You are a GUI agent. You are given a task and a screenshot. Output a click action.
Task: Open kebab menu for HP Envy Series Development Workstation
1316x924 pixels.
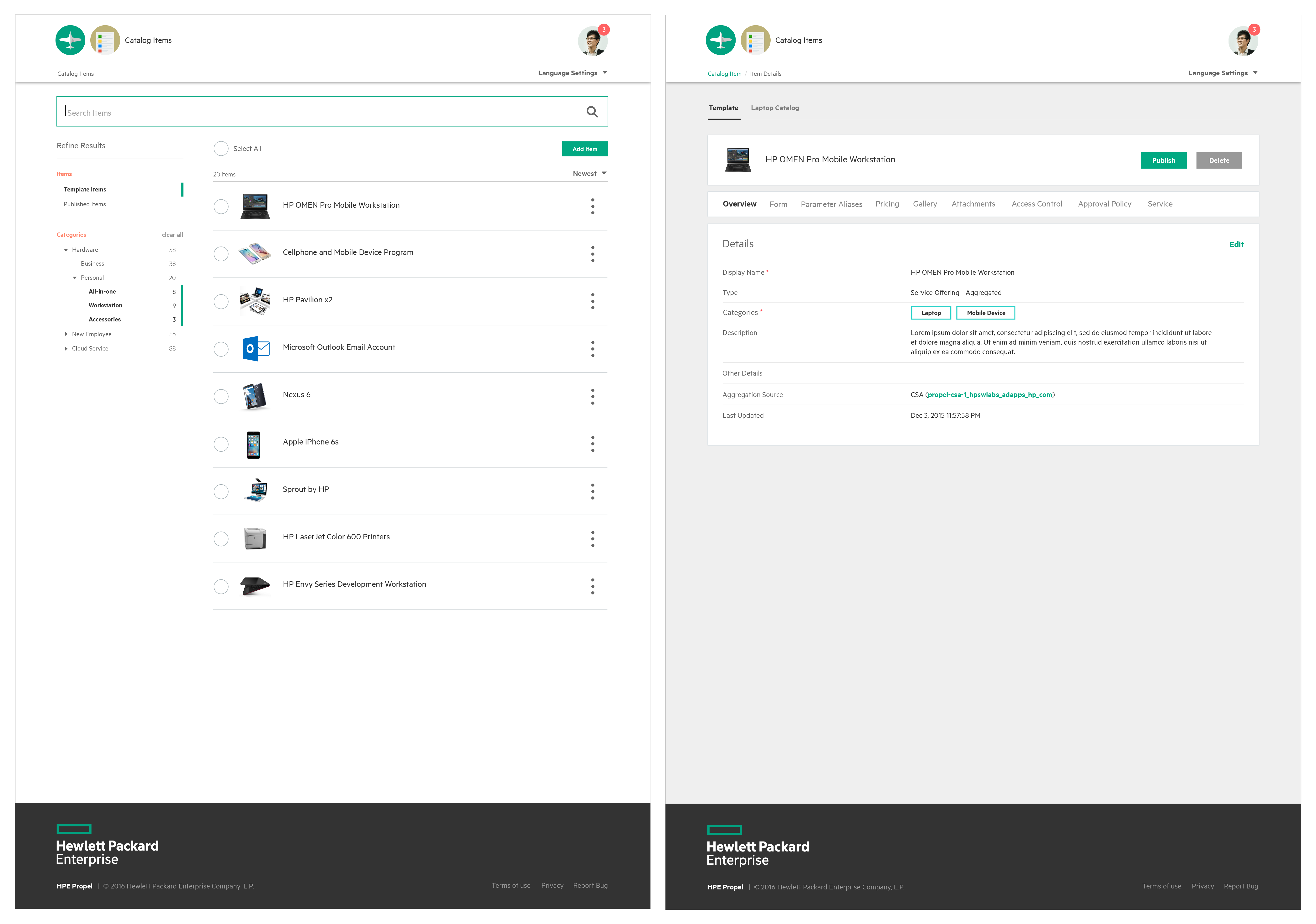(593, 586)
